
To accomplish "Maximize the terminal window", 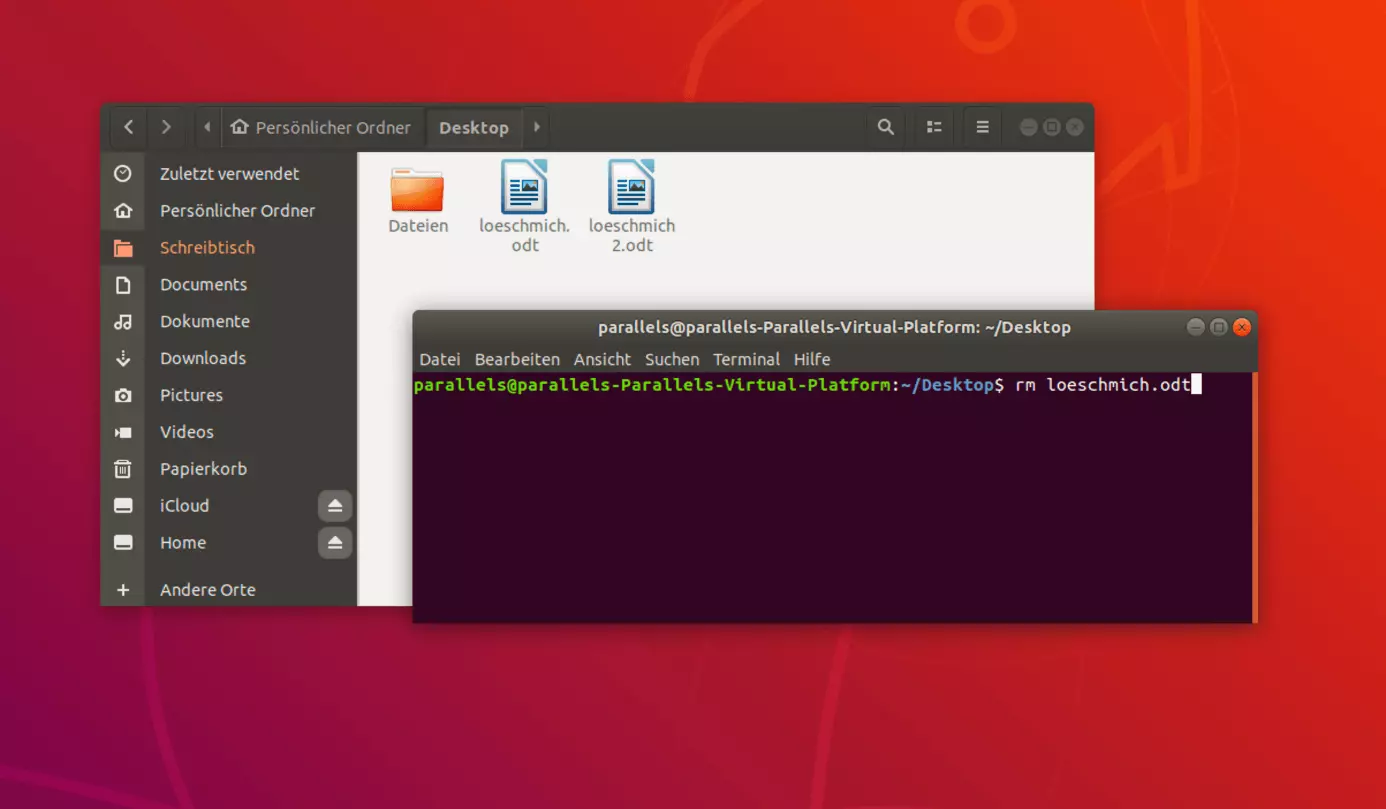I will click(1218, 327).
